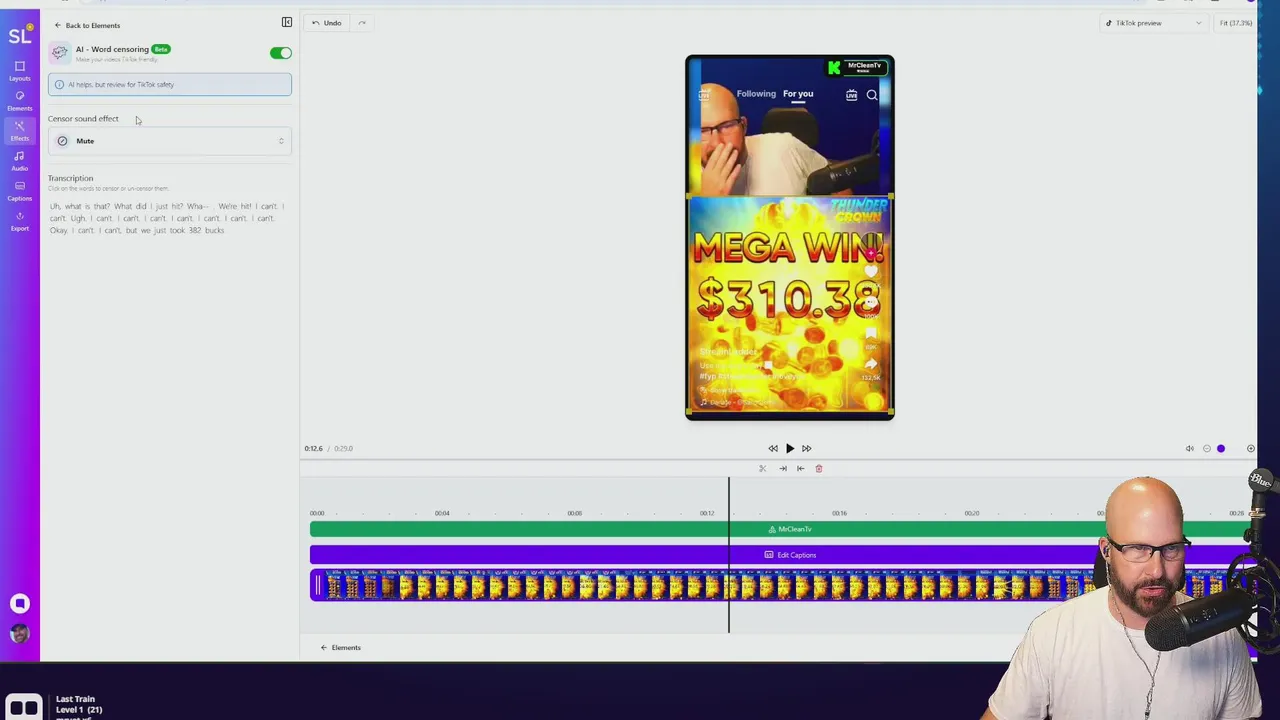
Task: Click Edit Captions on the purple track
Action: pos(790,555)
